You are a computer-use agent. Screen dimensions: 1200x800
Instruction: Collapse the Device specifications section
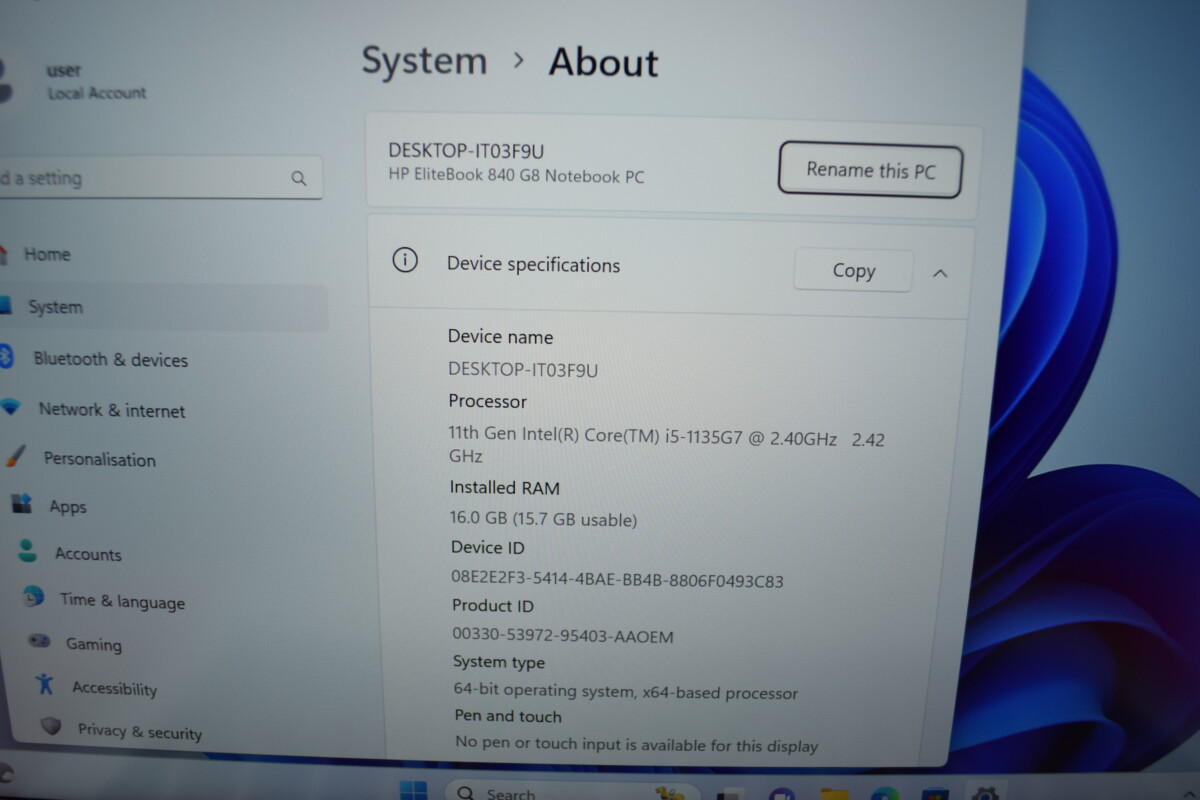click(x=940, y=273)
